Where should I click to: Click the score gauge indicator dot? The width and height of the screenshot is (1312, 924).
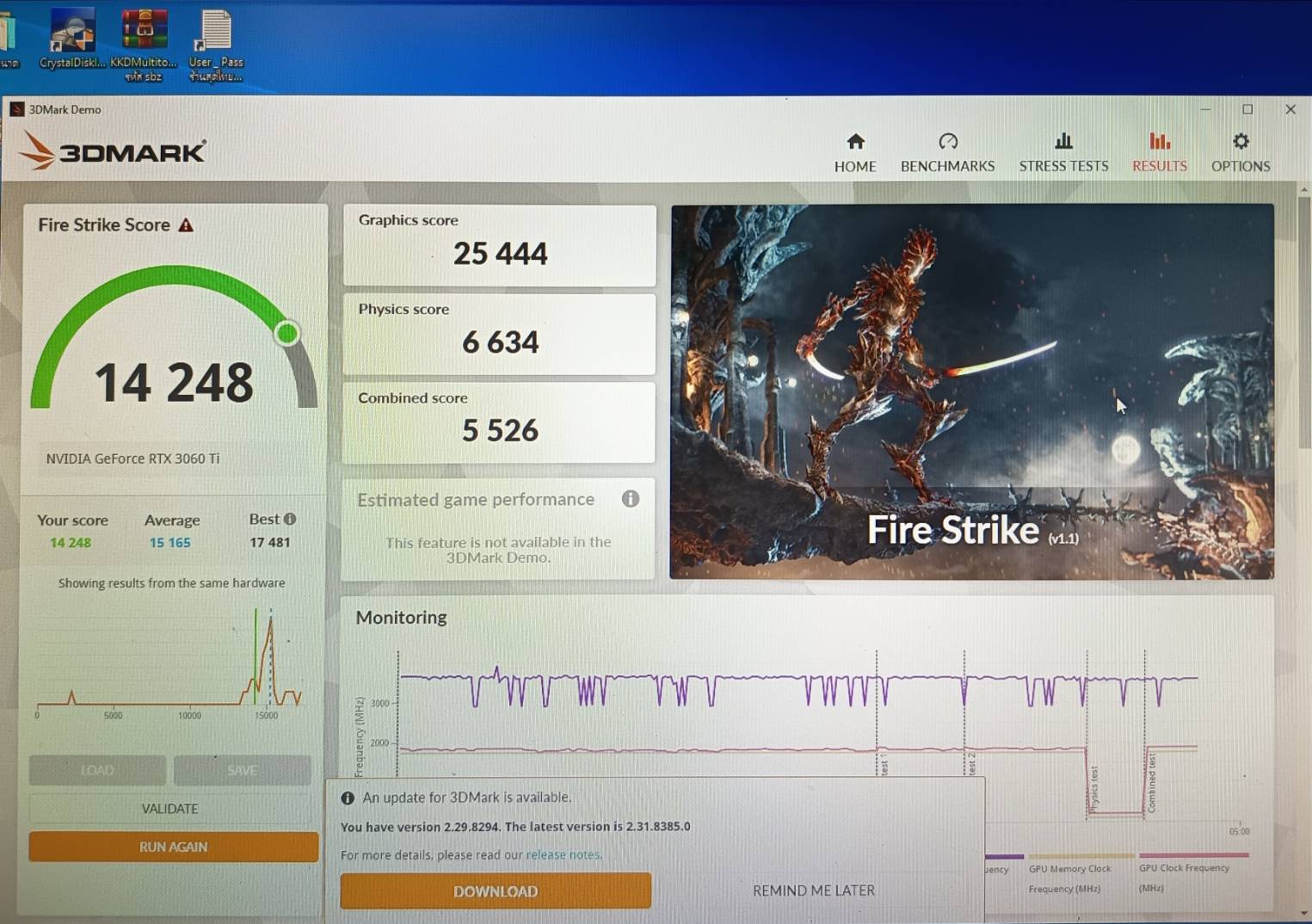click(x=286, y=334)
